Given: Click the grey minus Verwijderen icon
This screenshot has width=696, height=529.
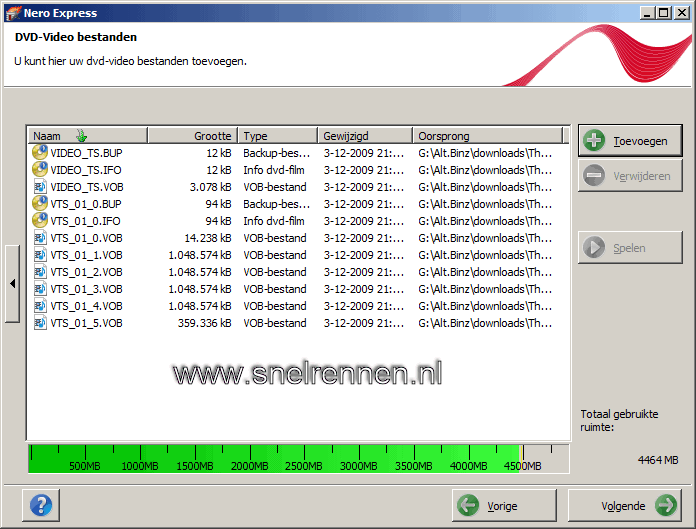Looking at the screenshot, I should (594, 176).
